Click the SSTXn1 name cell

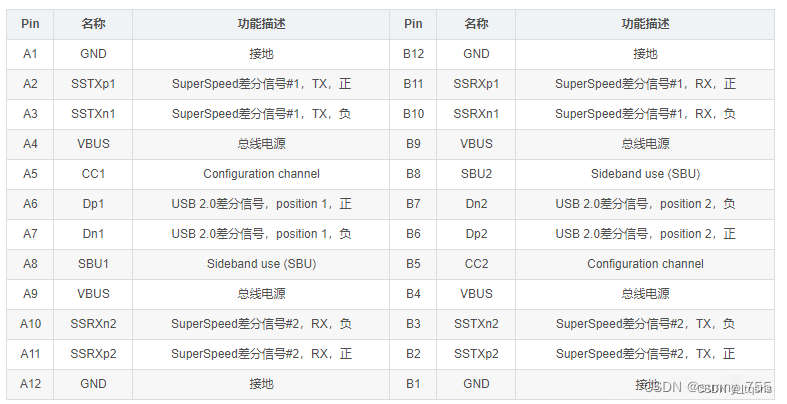pyautogui.click(x=93, y=114)
